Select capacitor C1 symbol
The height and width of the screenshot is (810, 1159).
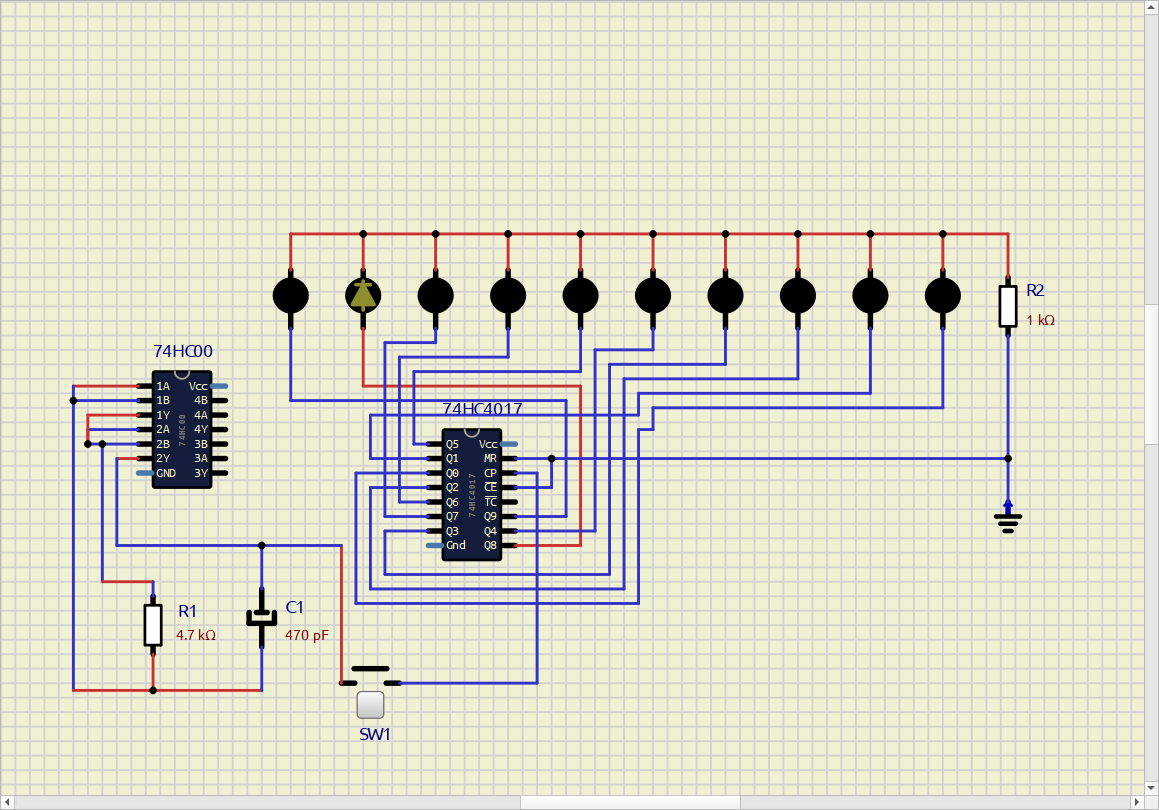pos(262,617)
